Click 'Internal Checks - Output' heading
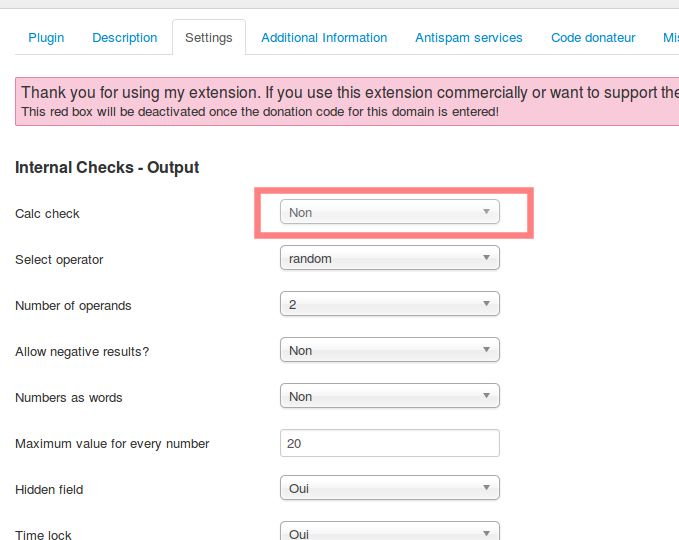This screenshot has width=679, height=540. coord(107,167)
